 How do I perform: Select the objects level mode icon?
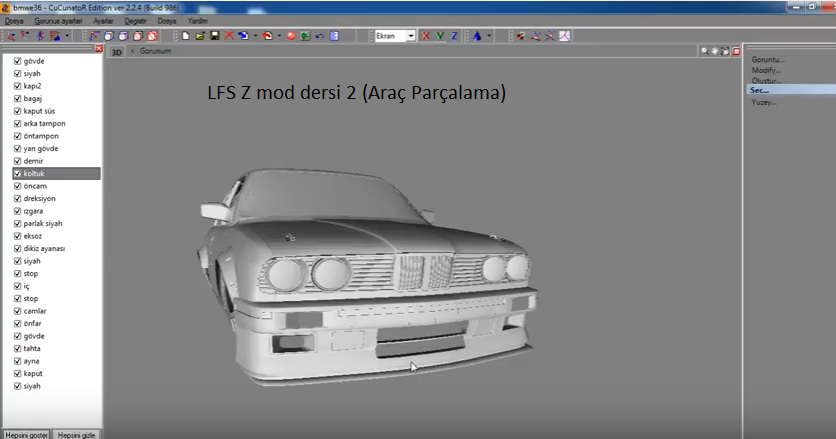[x=55, y=36]
